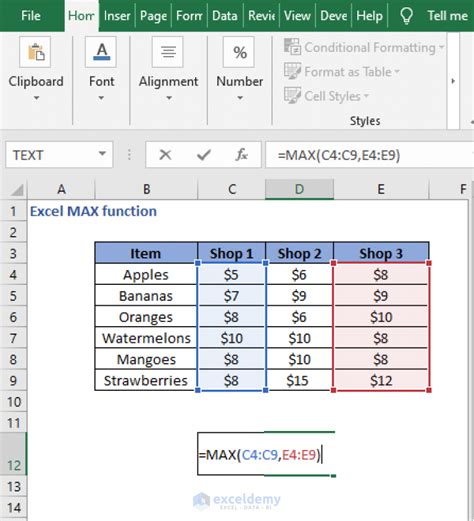The width and height of the screenshot is (474, 521).
Task: Click the formula bar with MAX formula
Action: click(369, 155)
